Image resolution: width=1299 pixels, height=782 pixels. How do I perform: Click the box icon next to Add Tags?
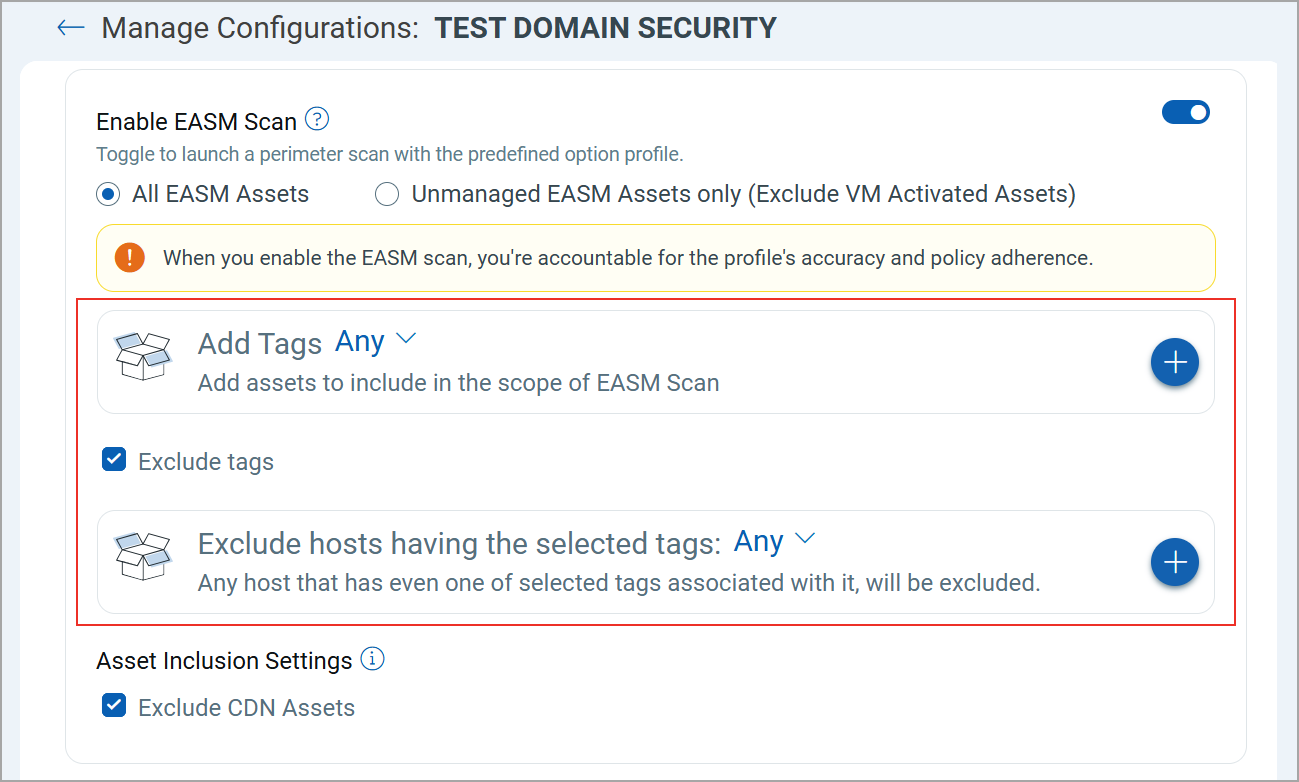142,356
